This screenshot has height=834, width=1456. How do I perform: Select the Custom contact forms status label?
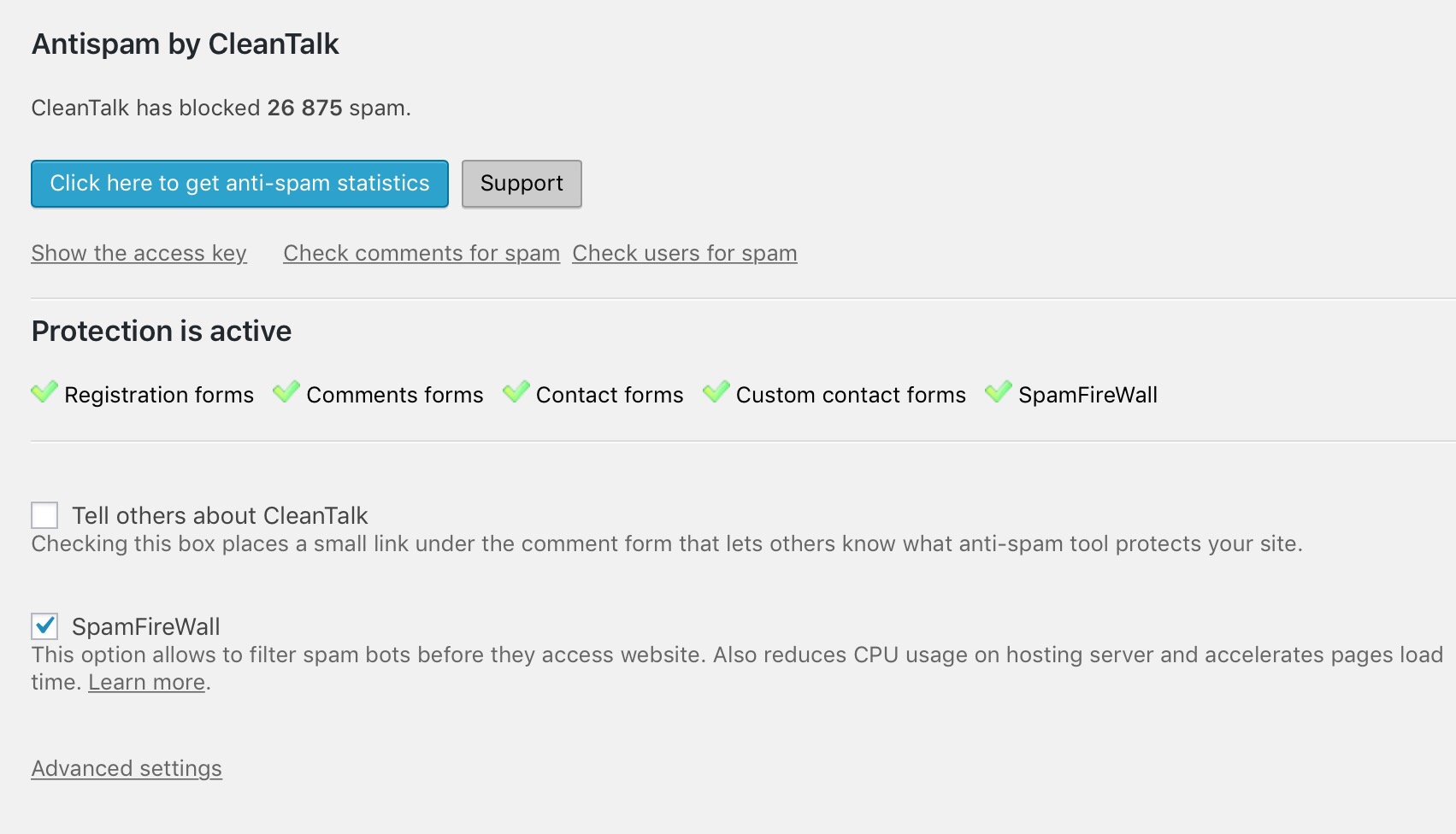pyautogui.click(x=851, y=395)
